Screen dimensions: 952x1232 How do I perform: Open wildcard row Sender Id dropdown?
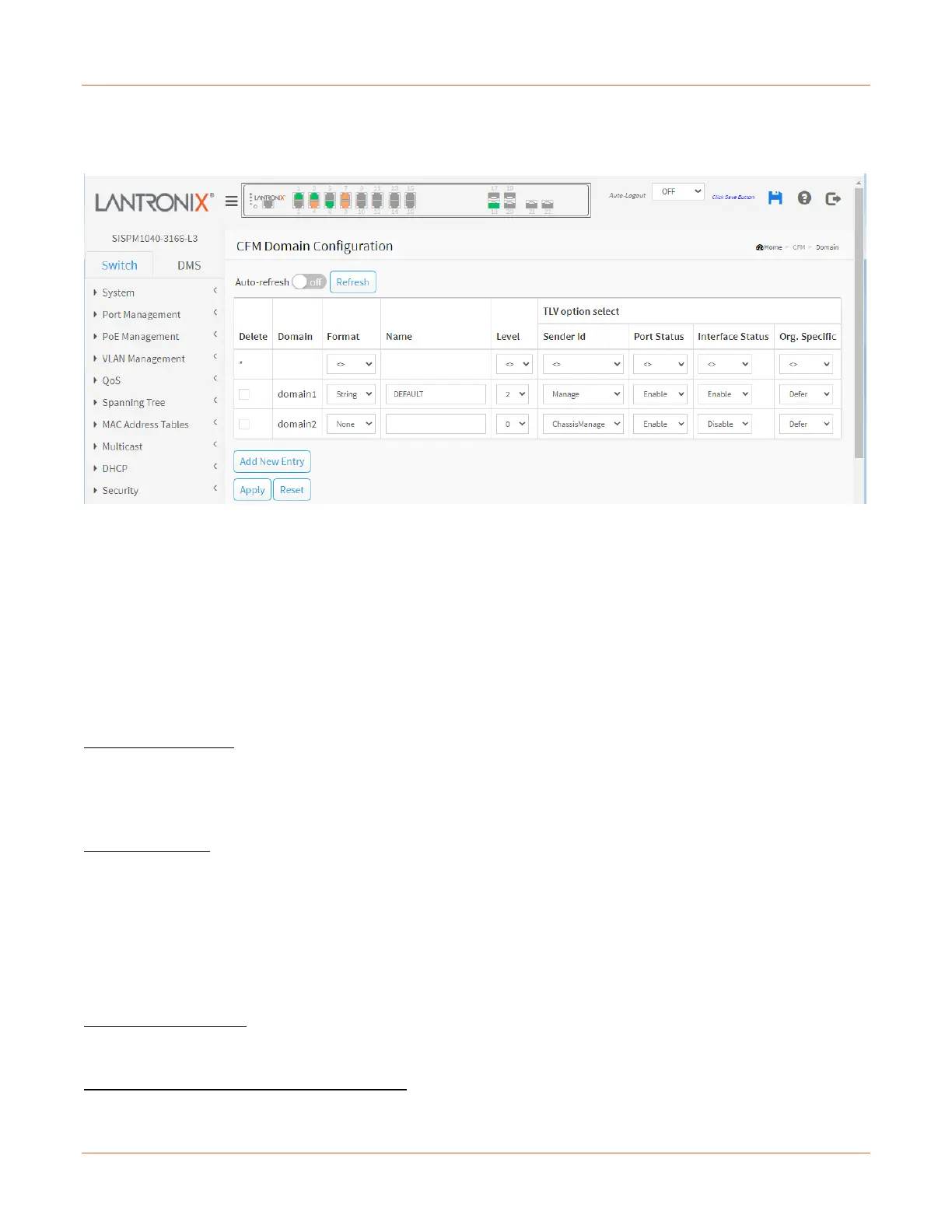[583, 364]
